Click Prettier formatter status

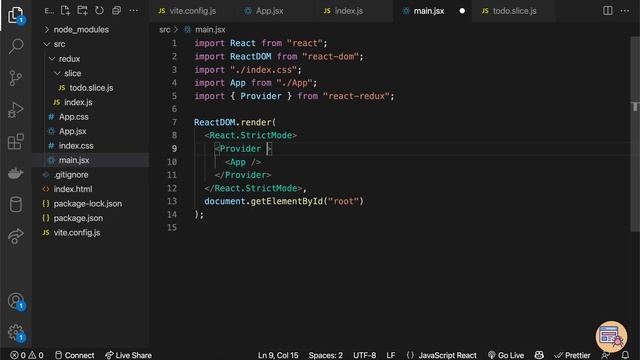pyautogui.click(x=572, y=355)
